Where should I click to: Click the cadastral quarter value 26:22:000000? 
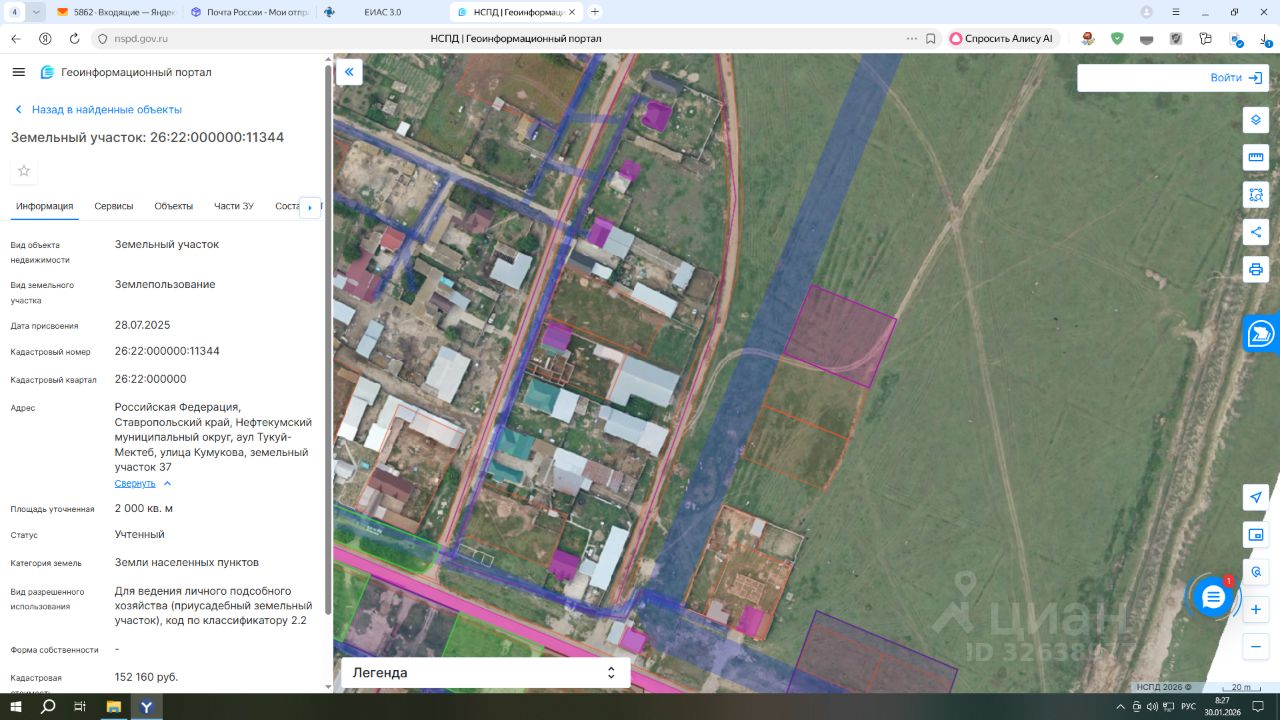(151, 379)
